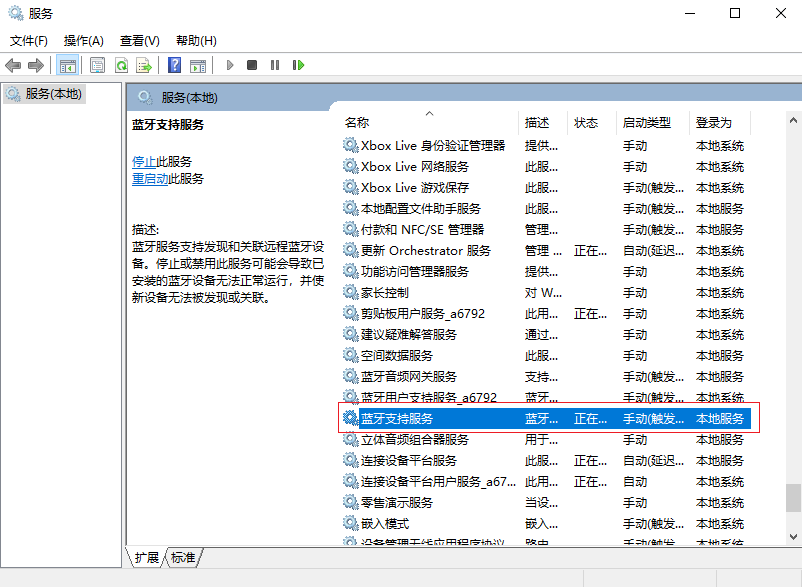Sort the list by the 启动类型 column header
The width and height of the screenshot is (802, 587).
(x=646, y=123)
